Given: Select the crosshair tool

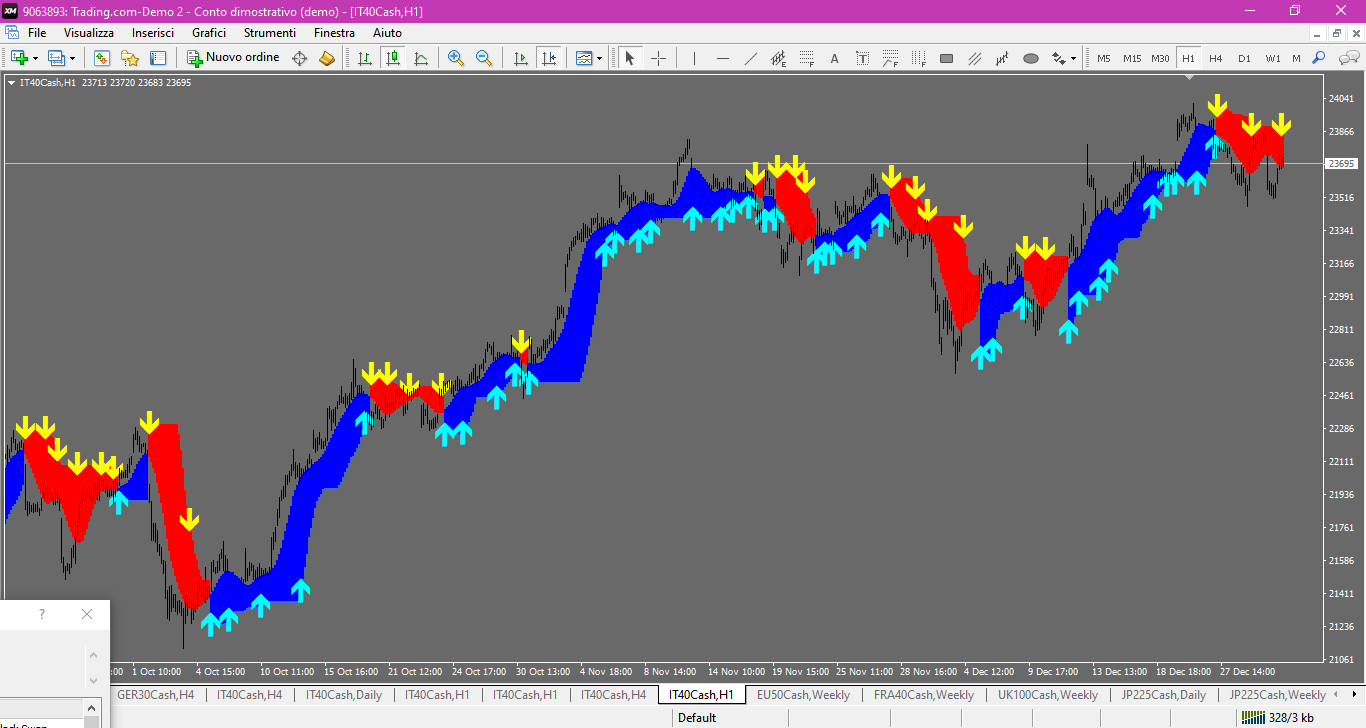Looking at the screenshot, I should (658, 58).
